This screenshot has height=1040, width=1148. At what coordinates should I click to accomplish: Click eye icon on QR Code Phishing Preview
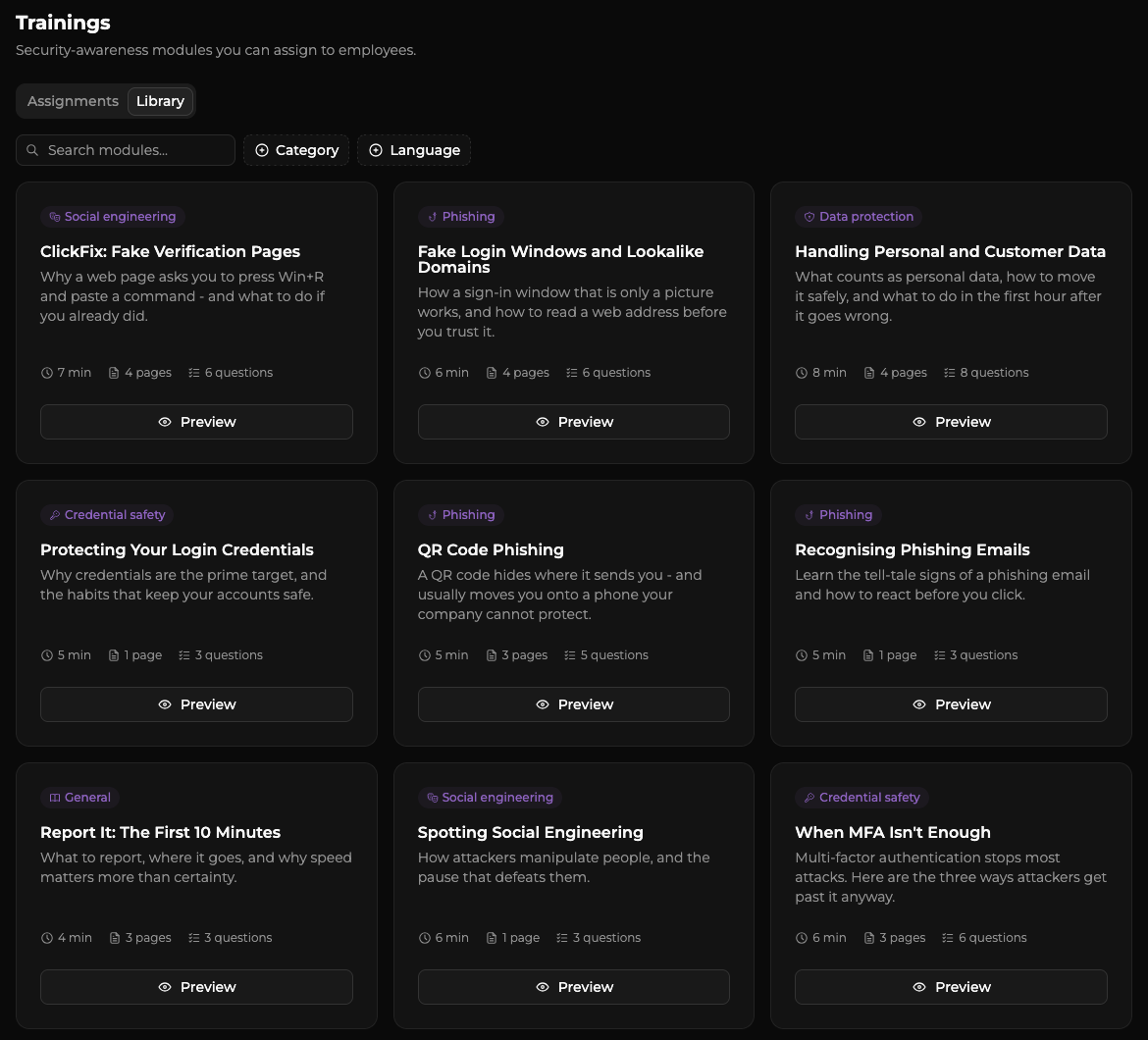[543, 704]
